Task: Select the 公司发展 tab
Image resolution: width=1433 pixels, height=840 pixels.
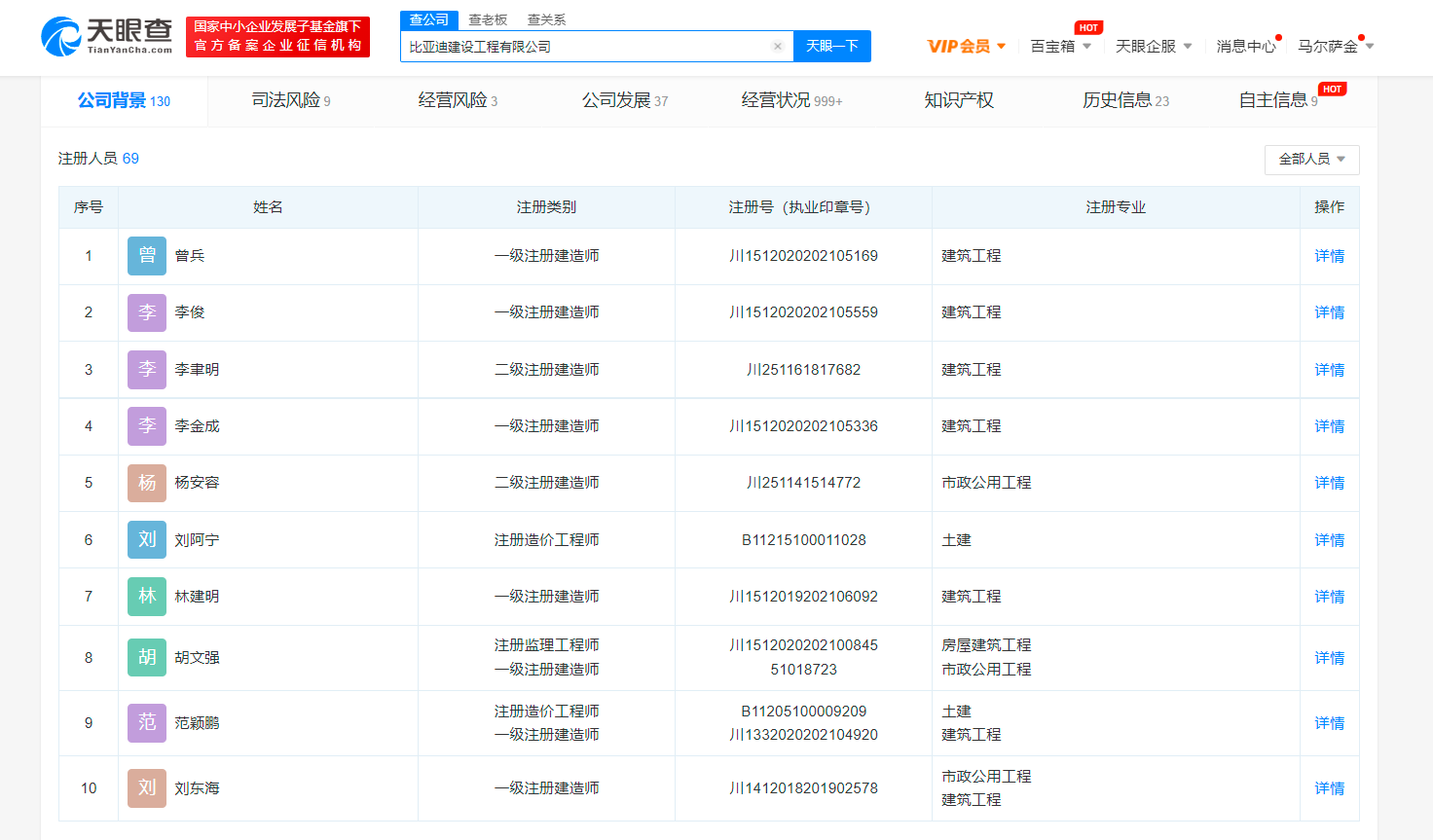Action: coord(625,101)
